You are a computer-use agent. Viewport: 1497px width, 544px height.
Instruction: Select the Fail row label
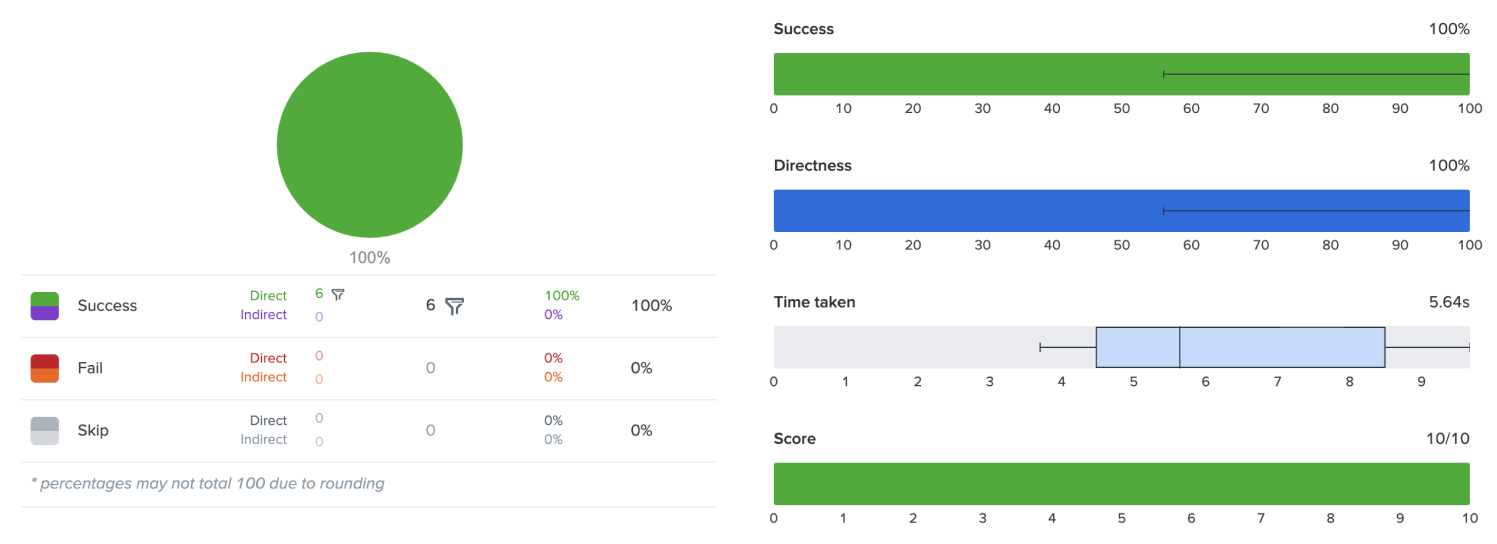point(90,368)
